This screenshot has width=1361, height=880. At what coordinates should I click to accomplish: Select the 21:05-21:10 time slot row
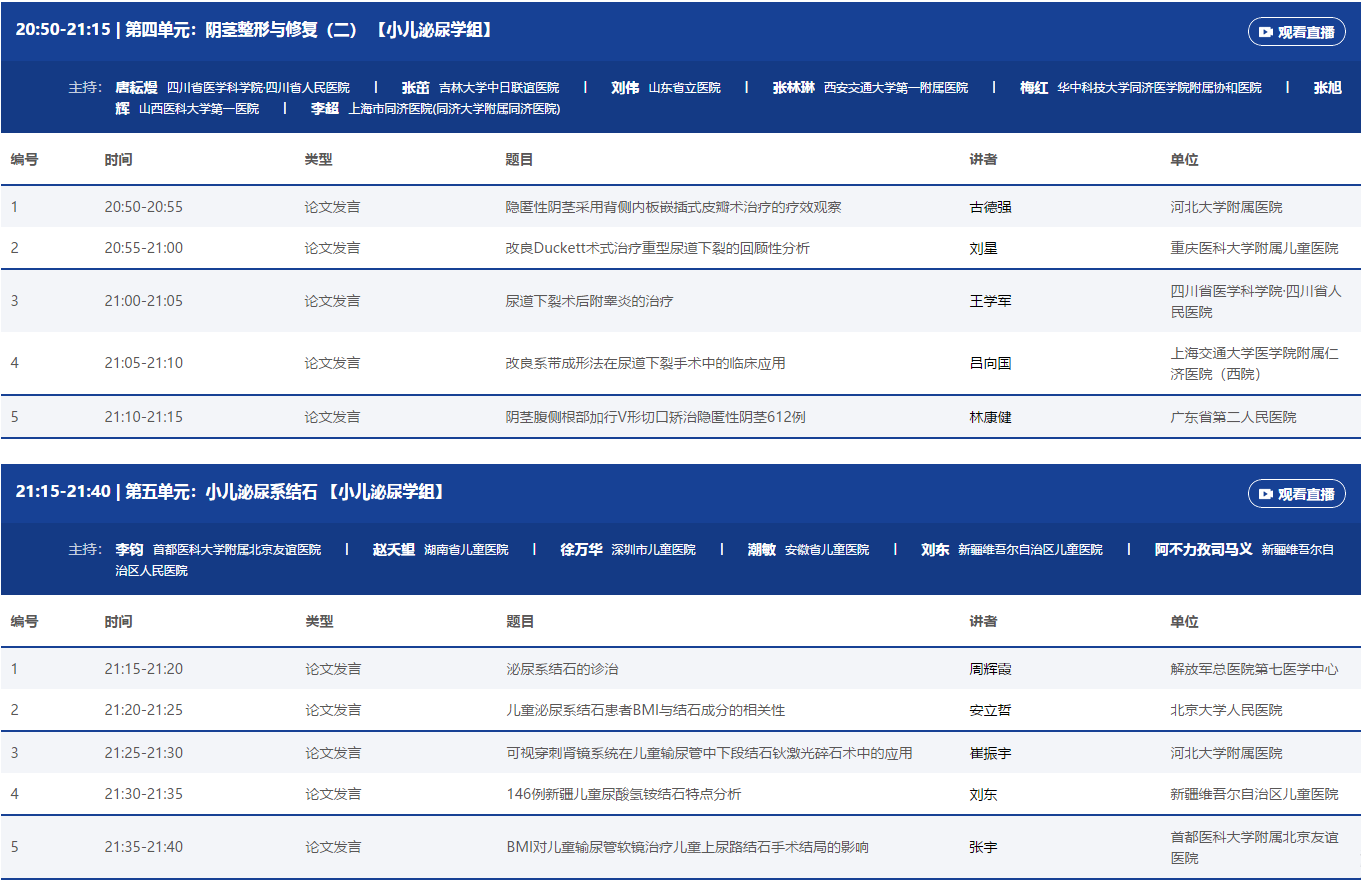pyautogui.click(x=144, y=363)
